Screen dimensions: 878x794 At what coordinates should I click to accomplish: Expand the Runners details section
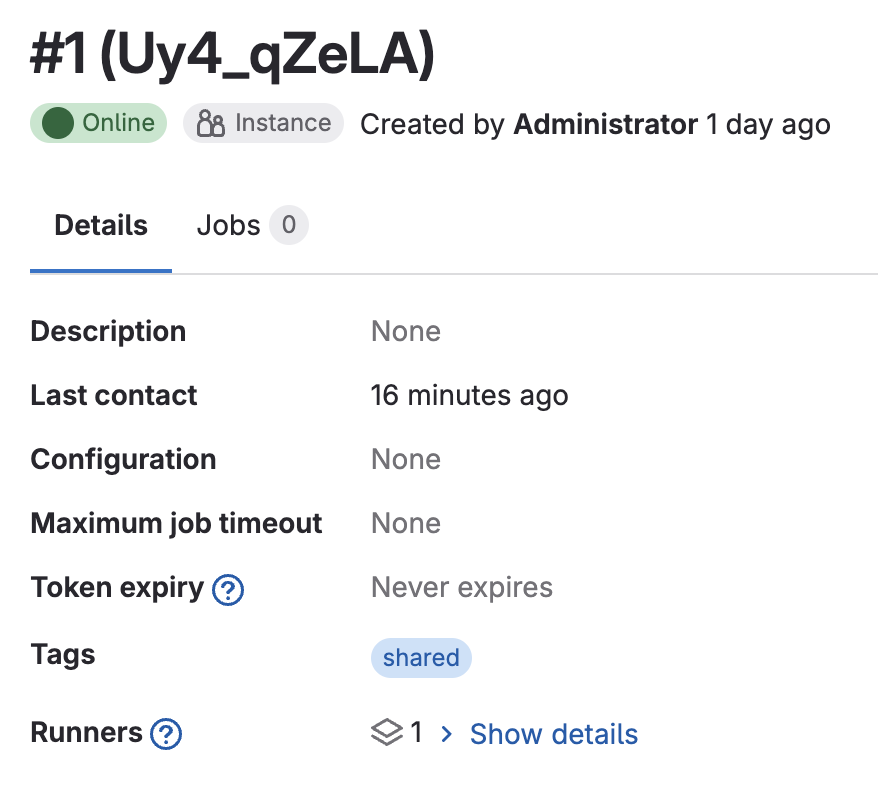[553, 733]
